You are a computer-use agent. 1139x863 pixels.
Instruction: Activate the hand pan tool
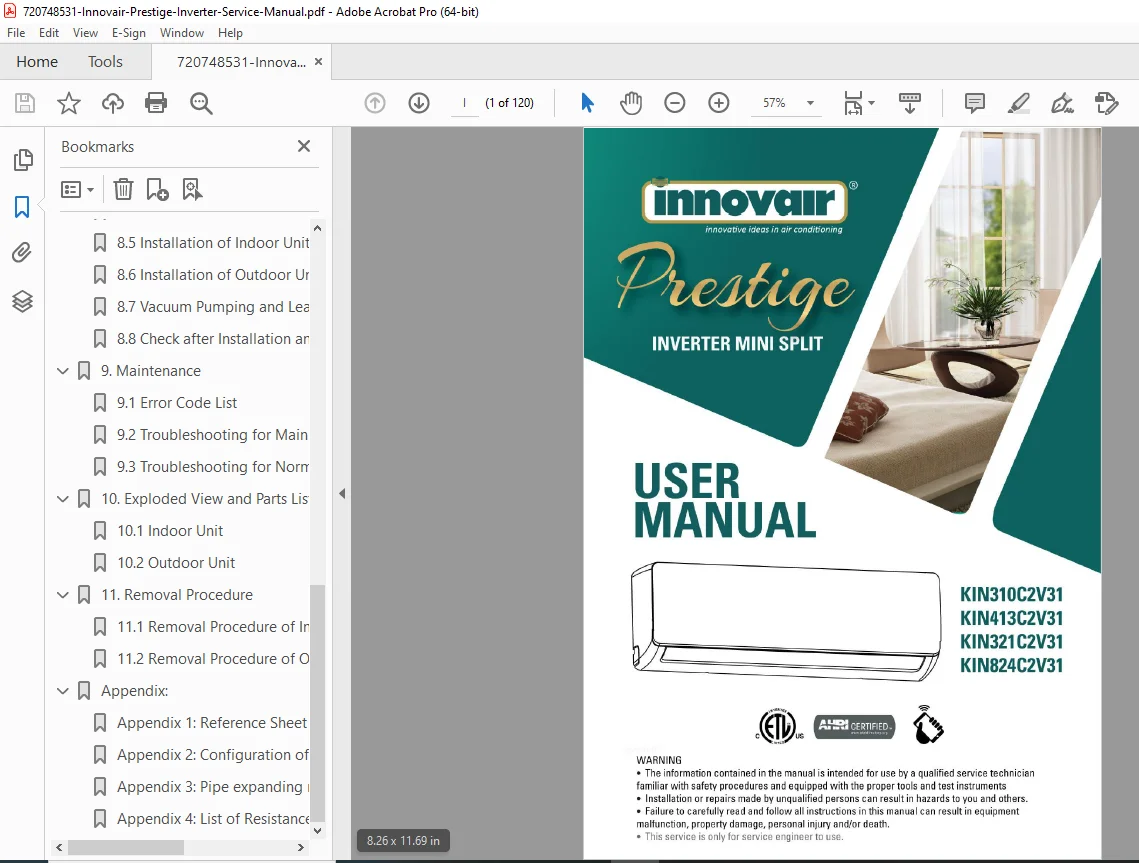pyautogui.click(x=631, y=103)
